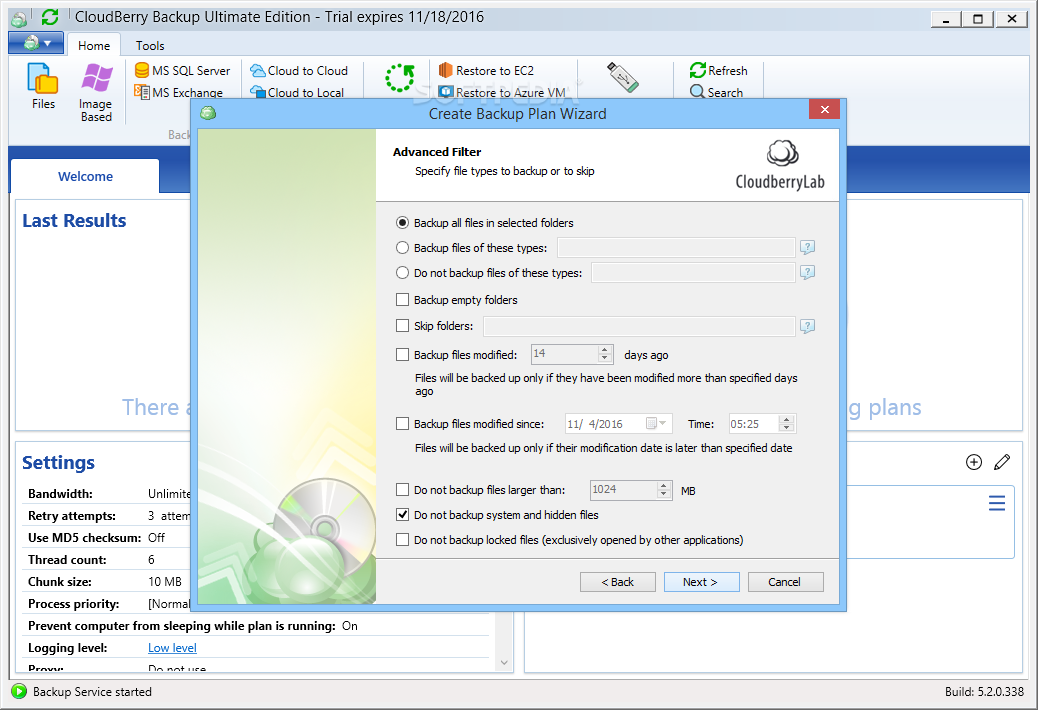Open the hamburger menu on the plan card
This screenshot has height=710, width=1038.
[997, 504]
